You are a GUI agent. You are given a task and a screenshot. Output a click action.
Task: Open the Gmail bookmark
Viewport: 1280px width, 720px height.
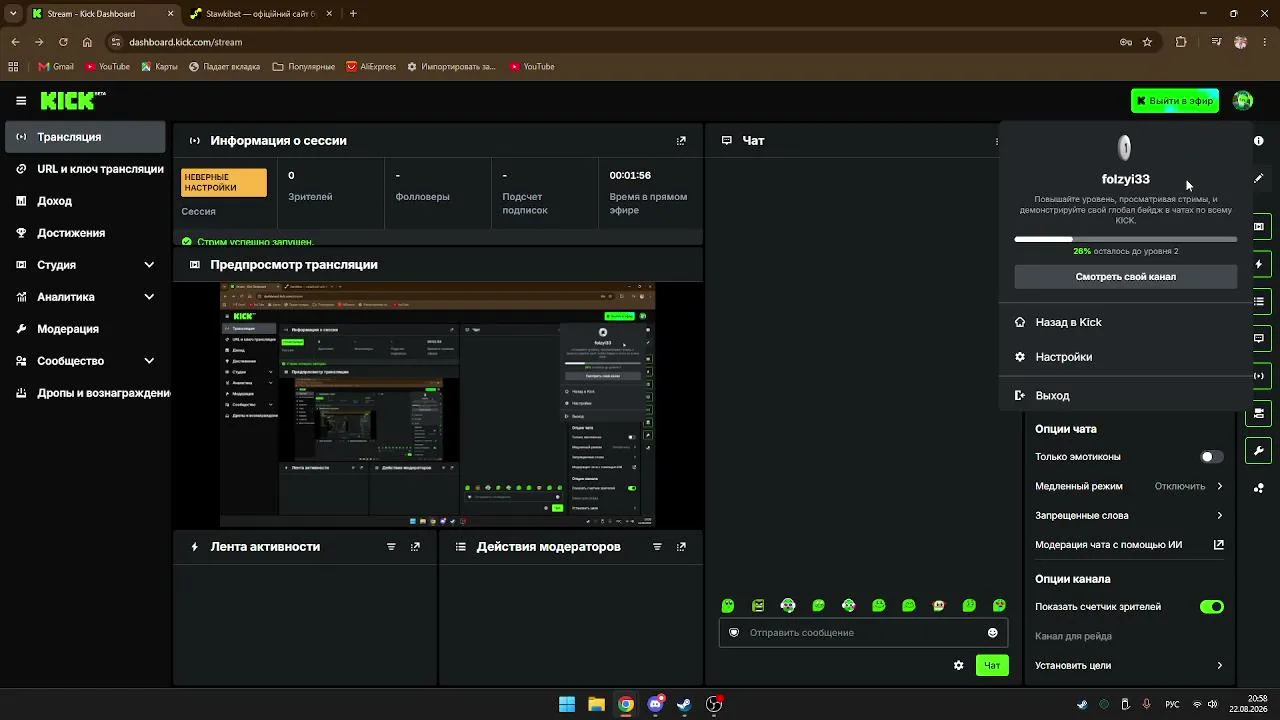click(56, 67)
